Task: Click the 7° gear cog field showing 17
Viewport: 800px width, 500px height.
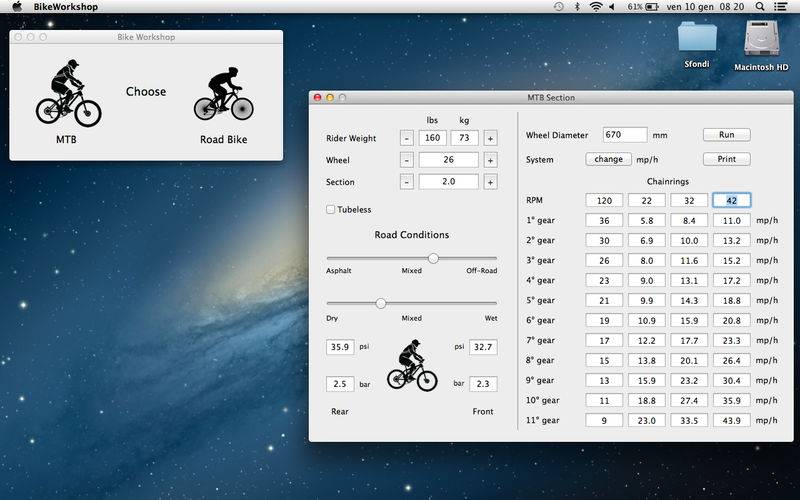Action: pos(604,340)
